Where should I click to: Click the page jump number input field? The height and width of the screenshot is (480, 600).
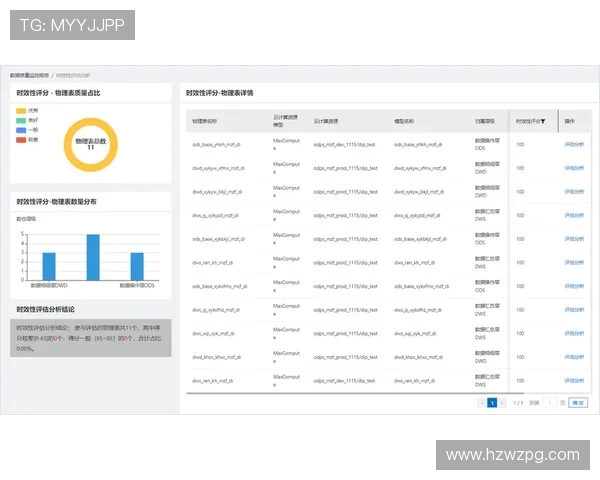[x=549, y=403]
